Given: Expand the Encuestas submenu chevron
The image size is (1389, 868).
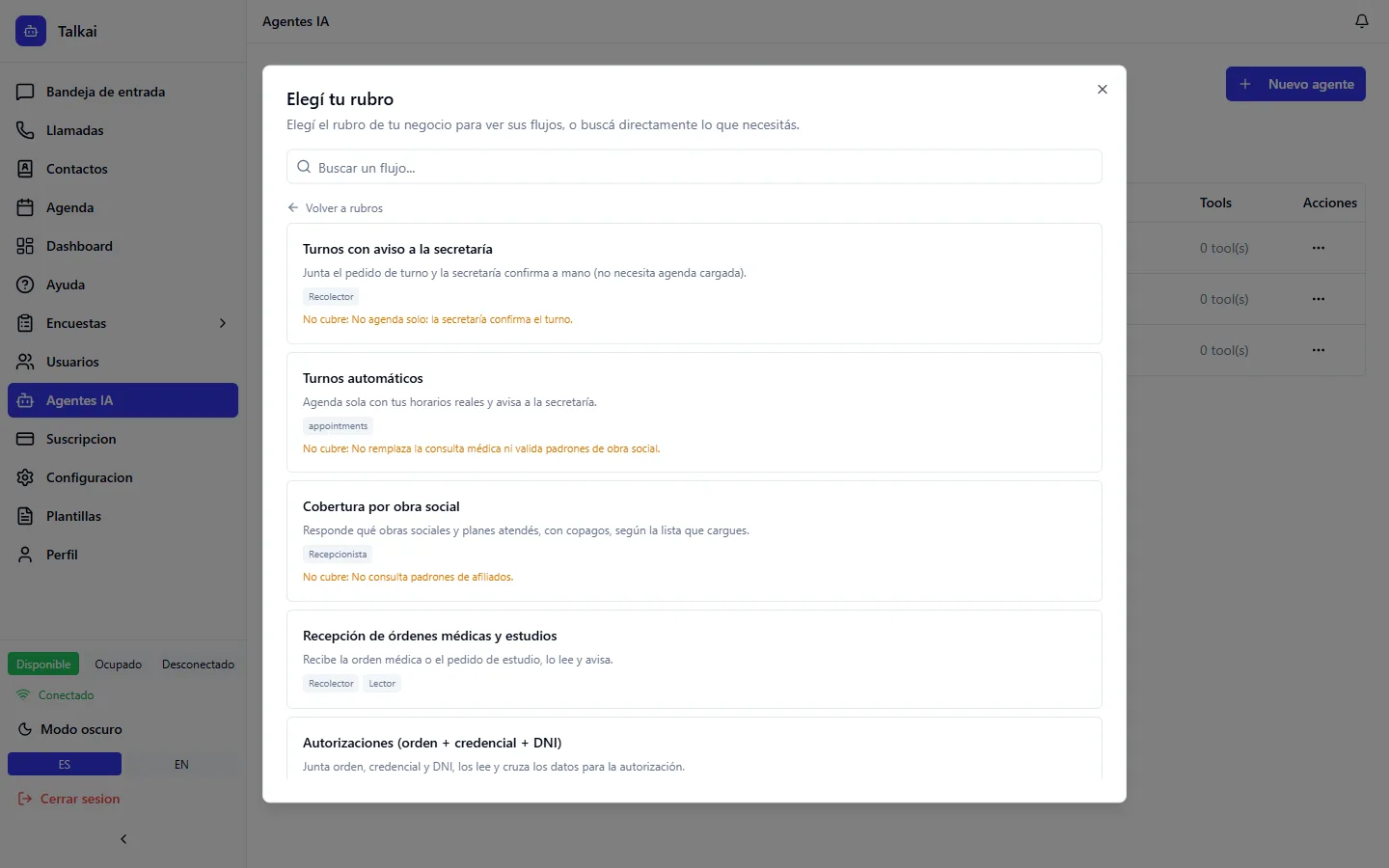Looking at the screenshot, I should 223,323.
